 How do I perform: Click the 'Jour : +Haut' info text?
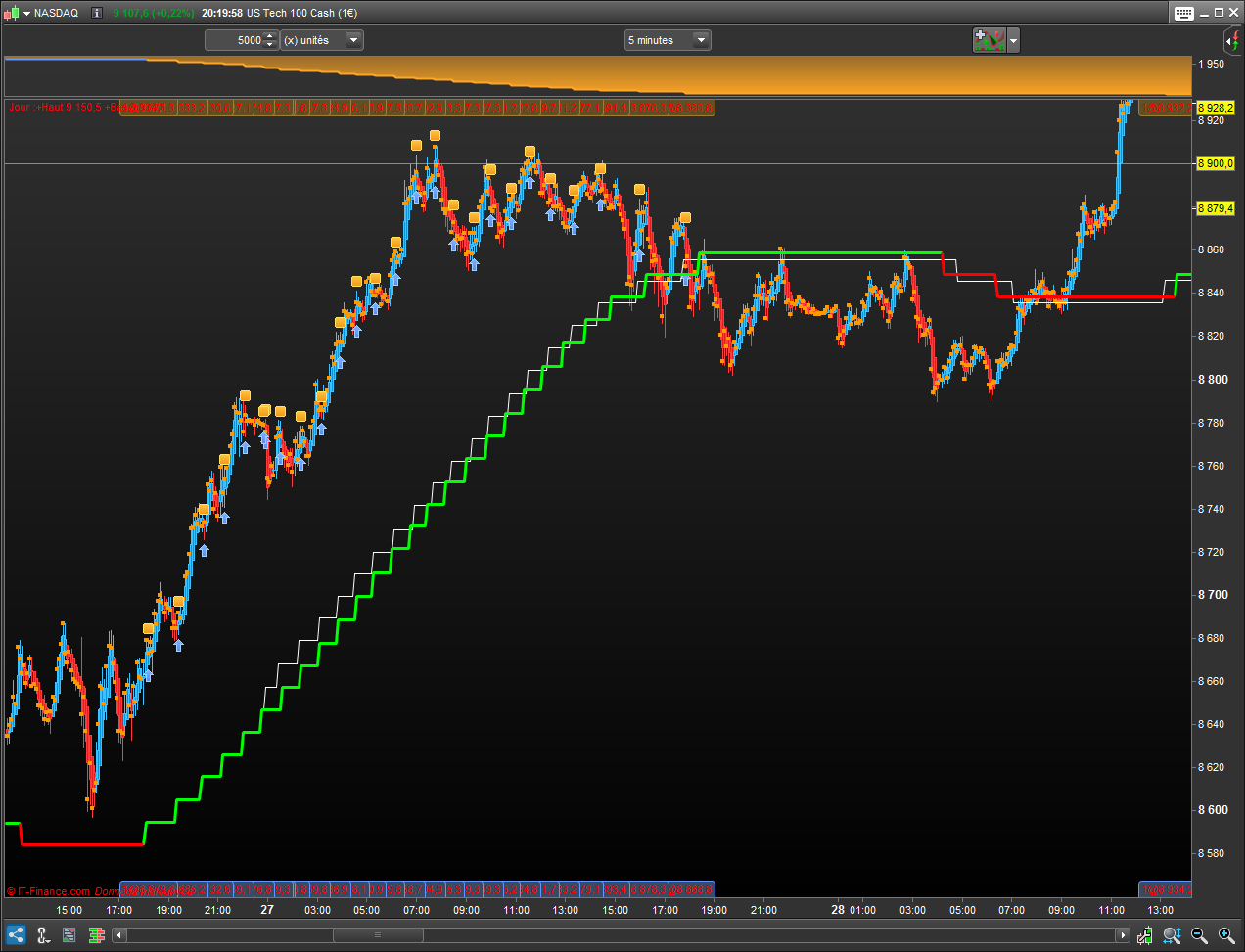tap(35, 107)
